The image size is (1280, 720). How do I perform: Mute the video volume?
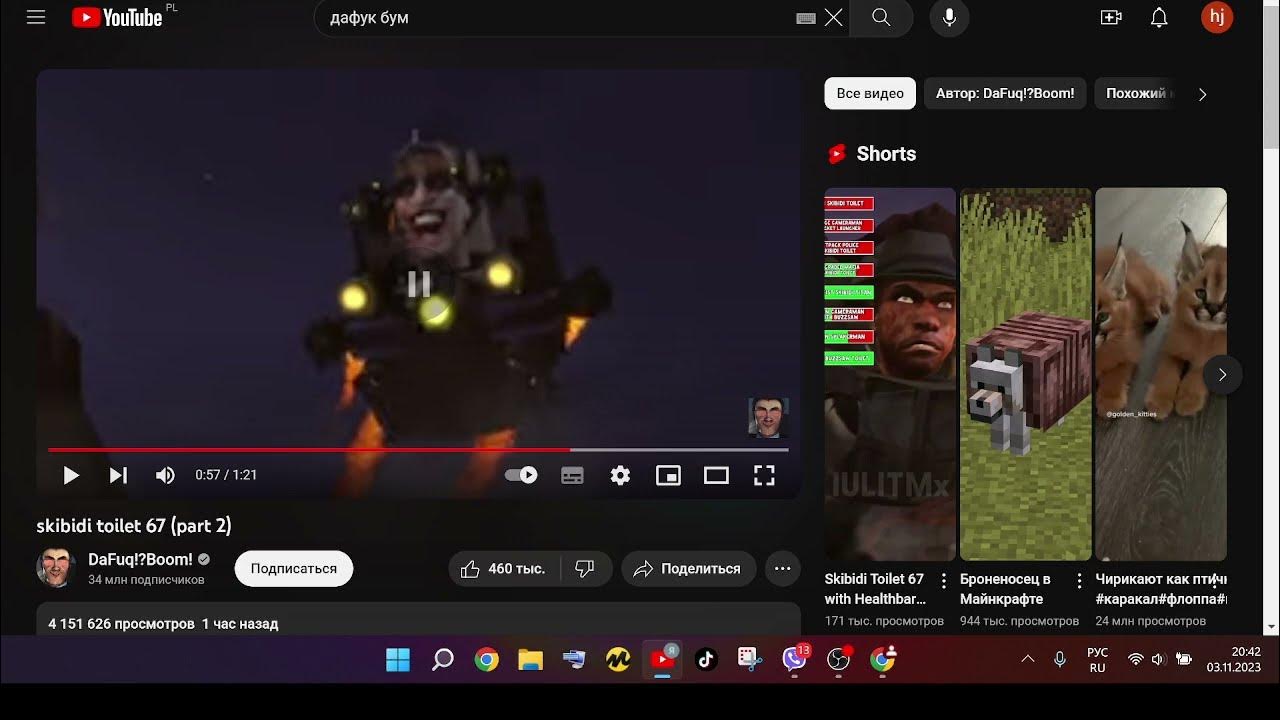pyautogui.click(x=165, y=475)
